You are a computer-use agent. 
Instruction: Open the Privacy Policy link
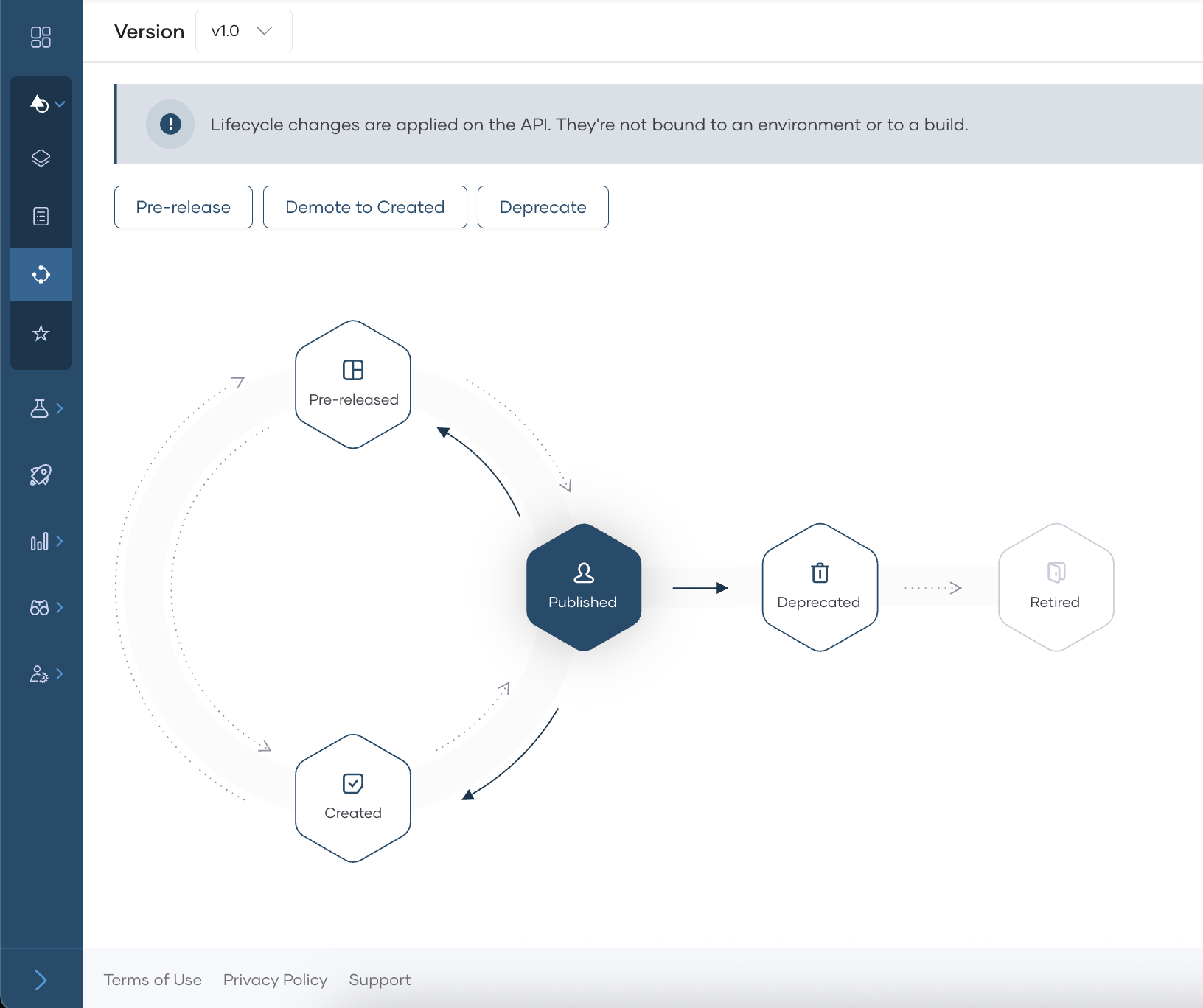coord(275,979)
